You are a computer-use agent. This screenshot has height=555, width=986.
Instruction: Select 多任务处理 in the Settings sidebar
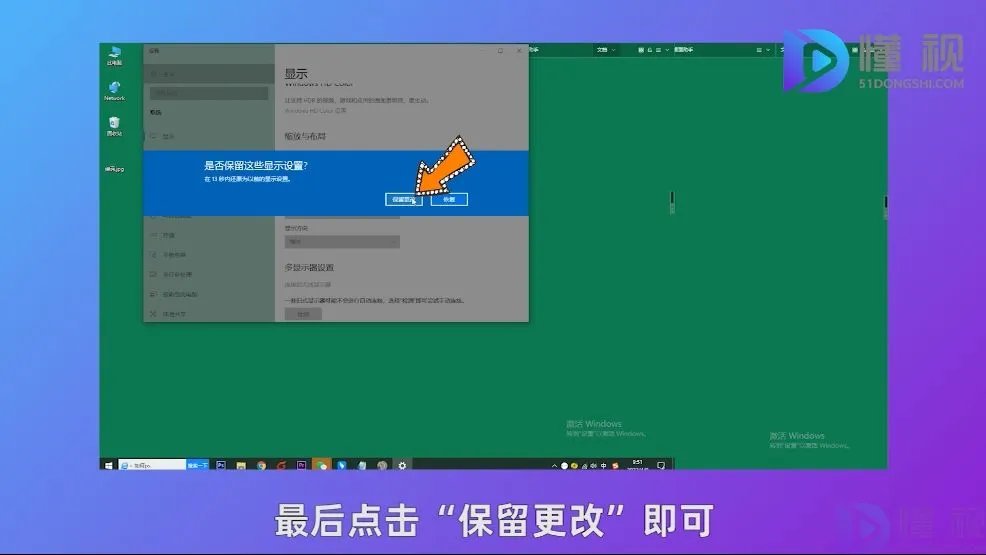click(x=209, y=274)
